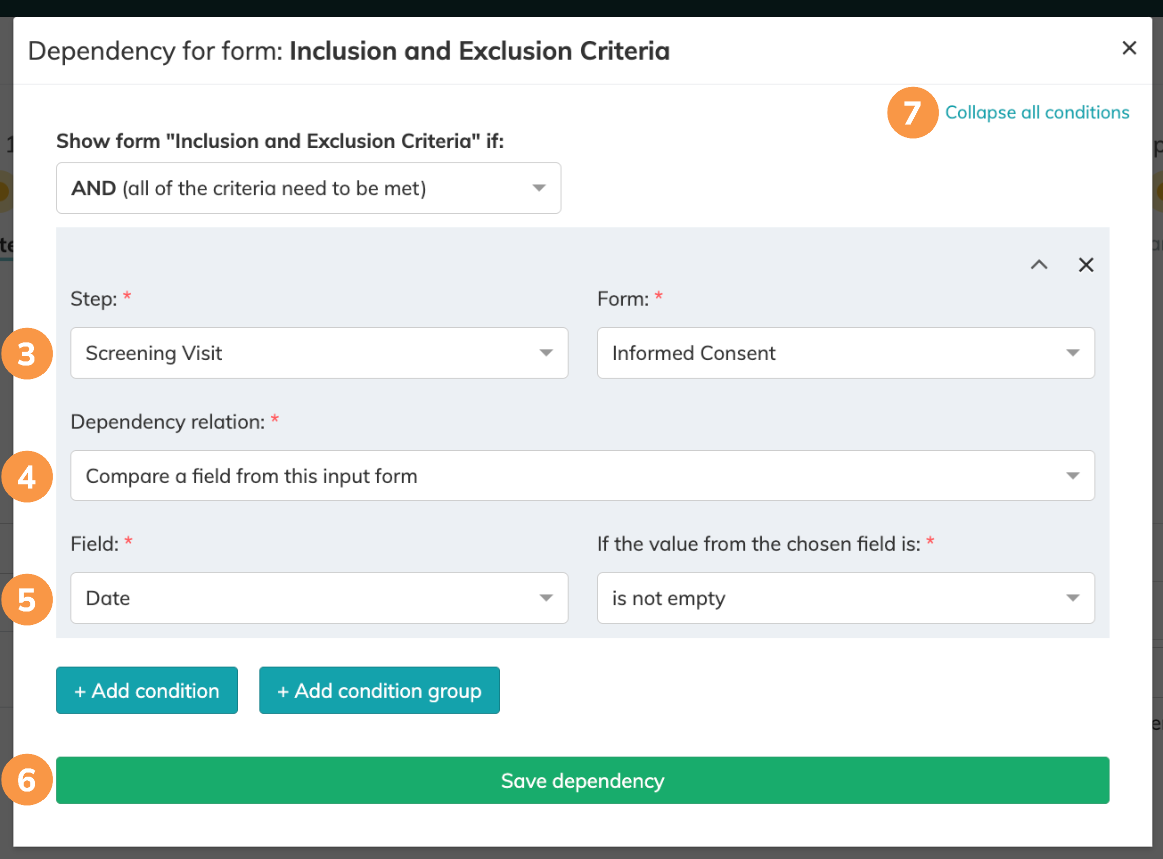Close the dependency dialog with the X
This screenshot has height=859, width=1163.
[x=1129, y=48]
